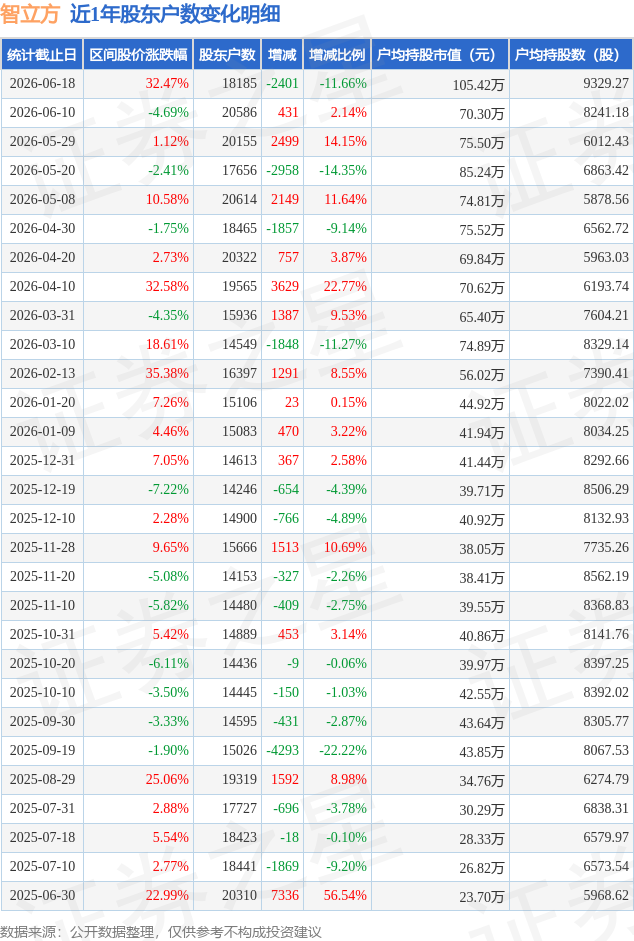
Task: Click the 统计截止日 column header
Action: 42,55
